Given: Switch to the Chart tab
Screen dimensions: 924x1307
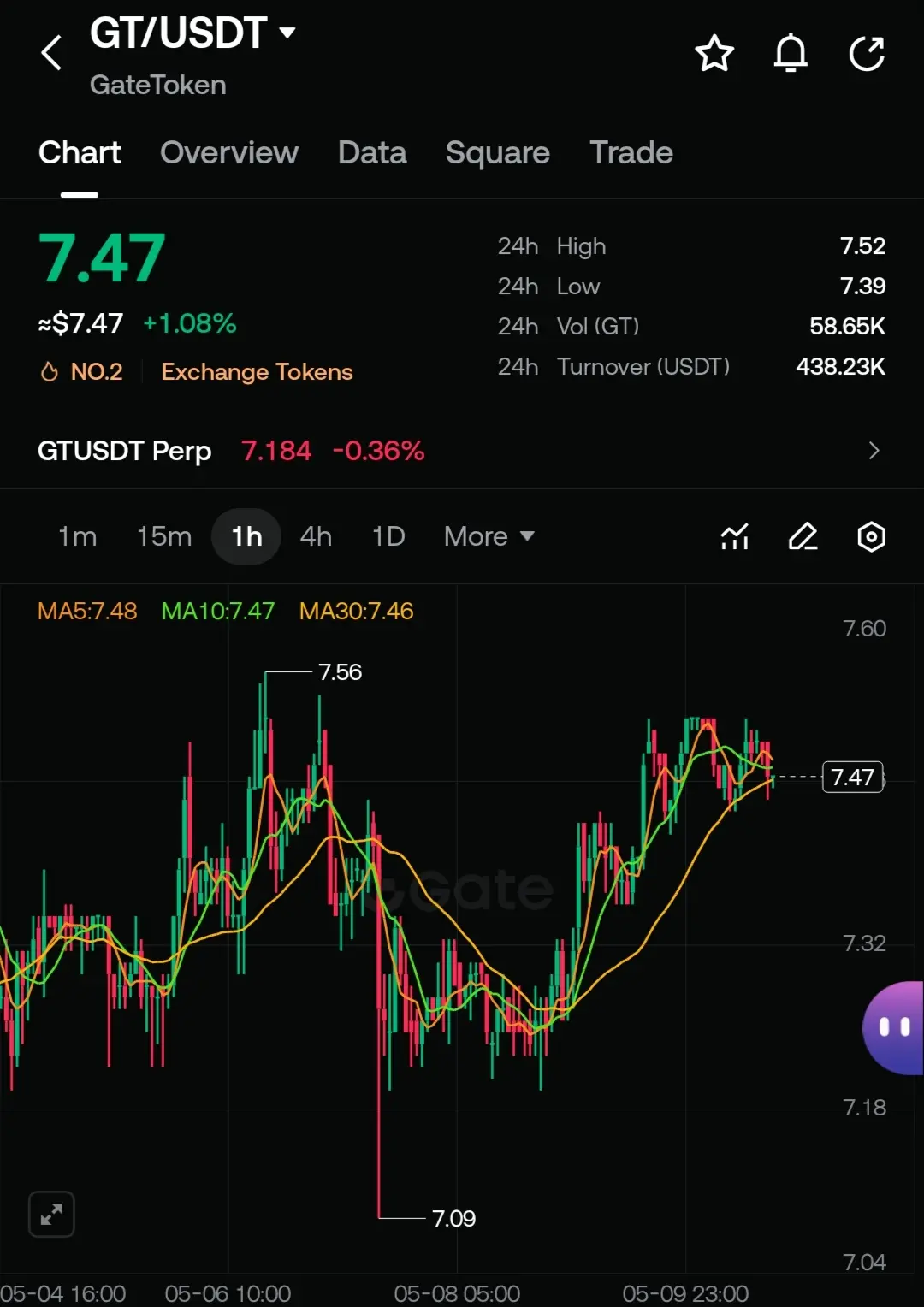Looking at the screenshot, I should [x=80, y=152].
